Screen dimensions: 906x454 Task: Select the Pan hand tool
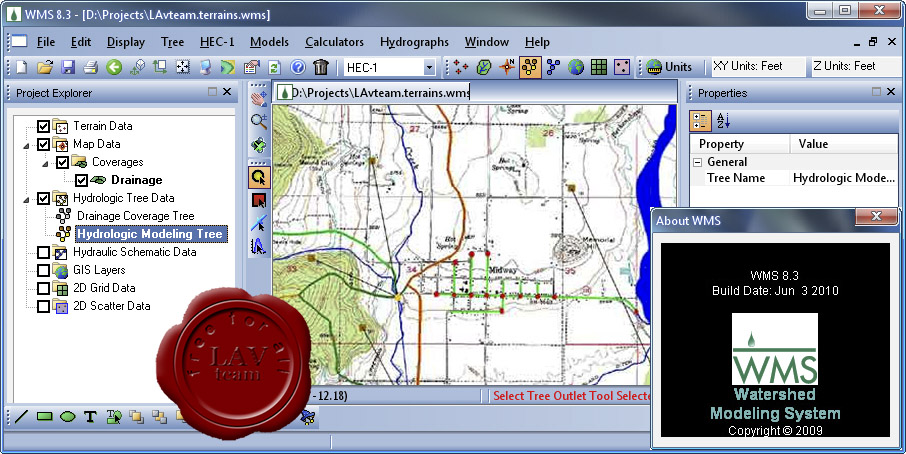coord(259,99)
